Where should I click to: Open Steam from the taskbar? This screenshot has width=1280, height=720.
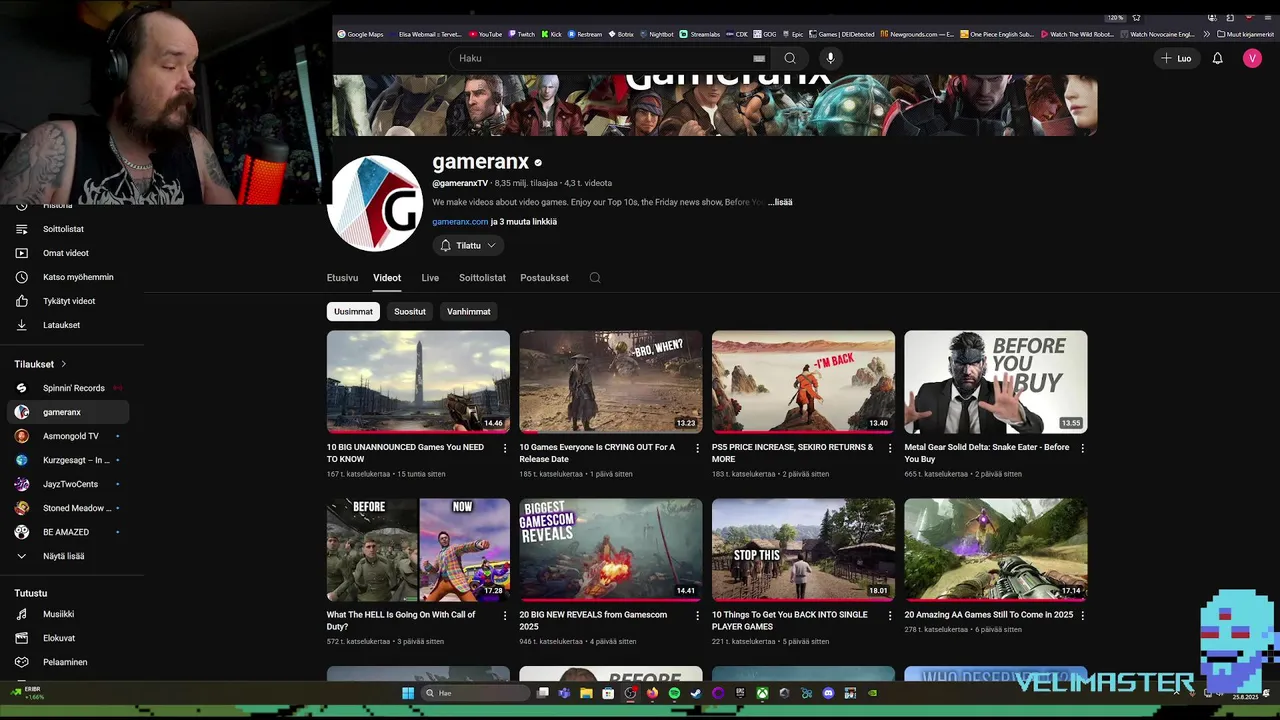(x=696, y=693)
